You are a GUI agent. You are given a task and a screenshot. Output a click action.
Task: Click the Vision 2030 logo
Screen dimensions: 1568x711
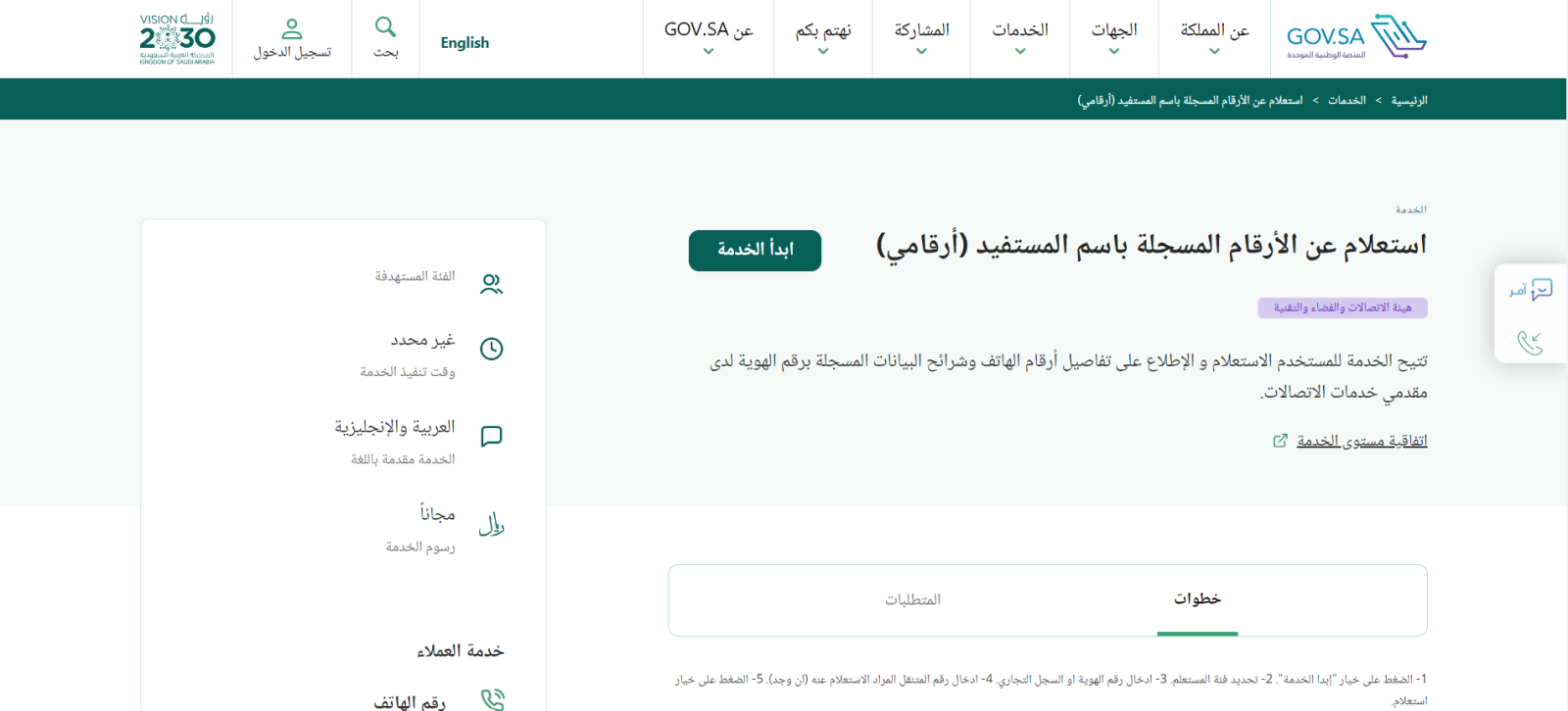click(177, 39)
